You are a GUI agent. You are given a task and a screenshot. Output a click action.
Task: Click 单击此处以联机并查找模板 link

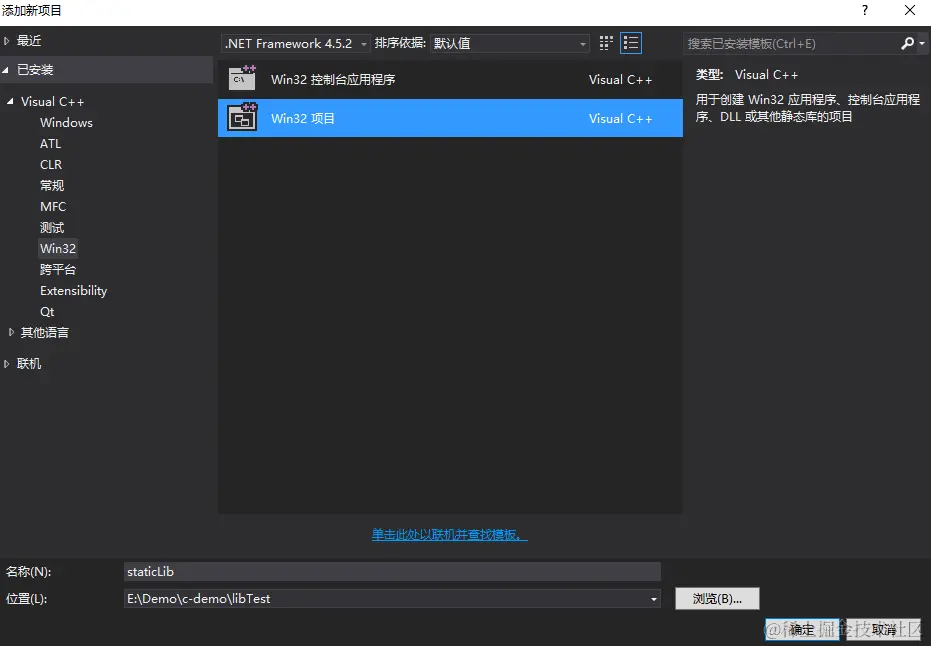click(449, 535)
